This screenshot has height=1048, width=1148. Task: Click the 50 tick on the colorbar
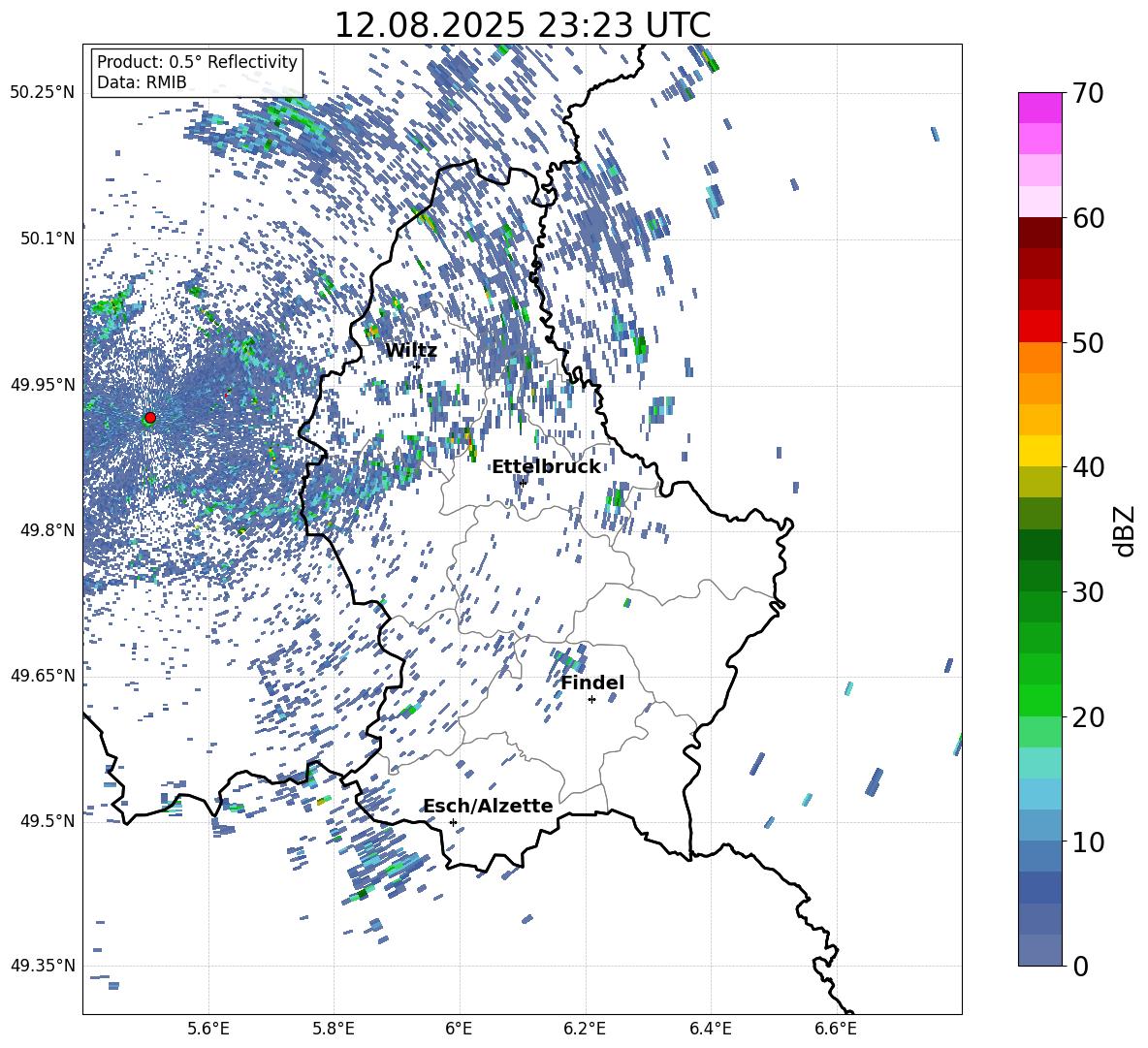tap(1088, 343)
